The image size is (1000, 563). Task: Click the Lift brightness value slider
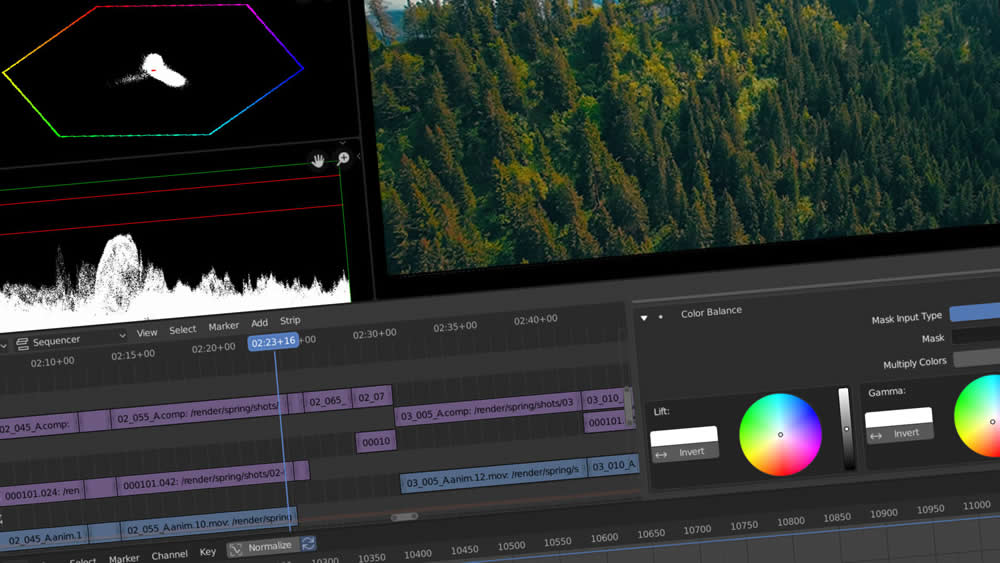(846, 428)
